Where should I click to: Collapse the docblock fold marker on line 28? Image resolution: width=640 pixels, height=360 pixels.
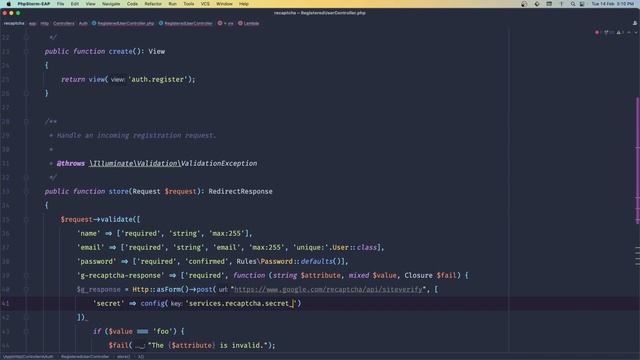point(26,121)
